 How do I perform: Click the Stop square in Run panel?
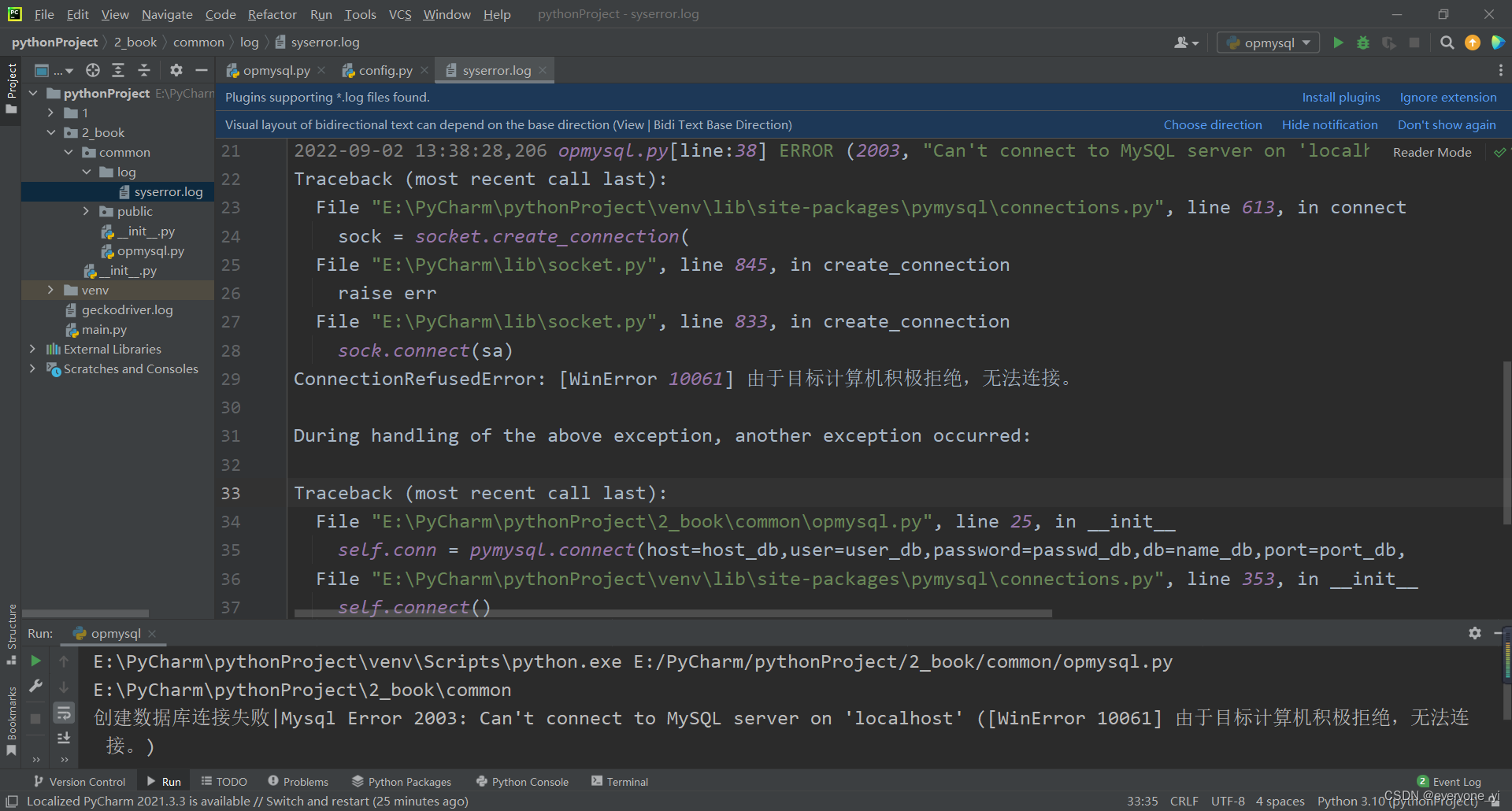pos(35,718)
